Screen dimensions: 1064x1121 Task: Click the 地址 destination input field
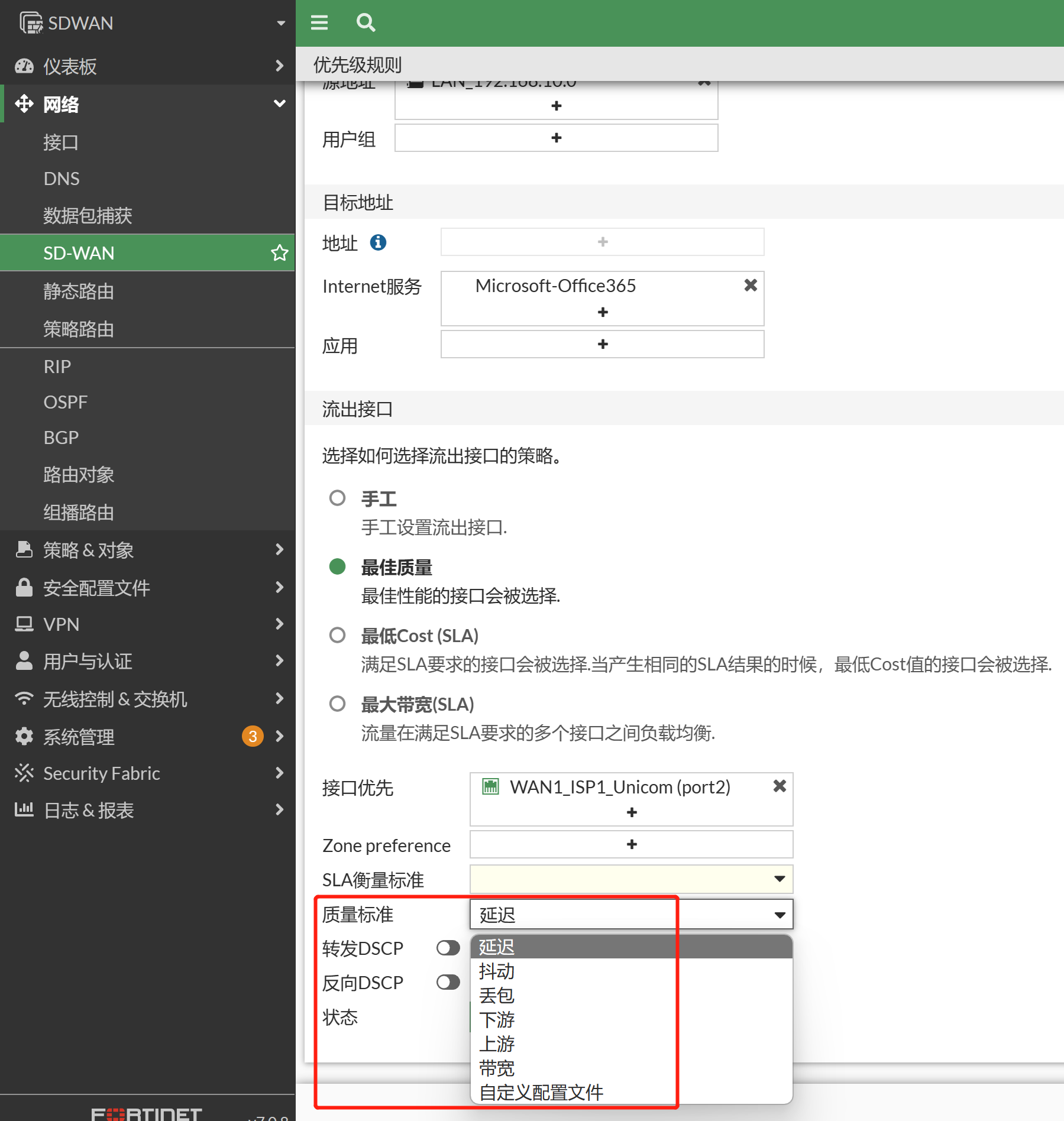(x=602, y=242)
